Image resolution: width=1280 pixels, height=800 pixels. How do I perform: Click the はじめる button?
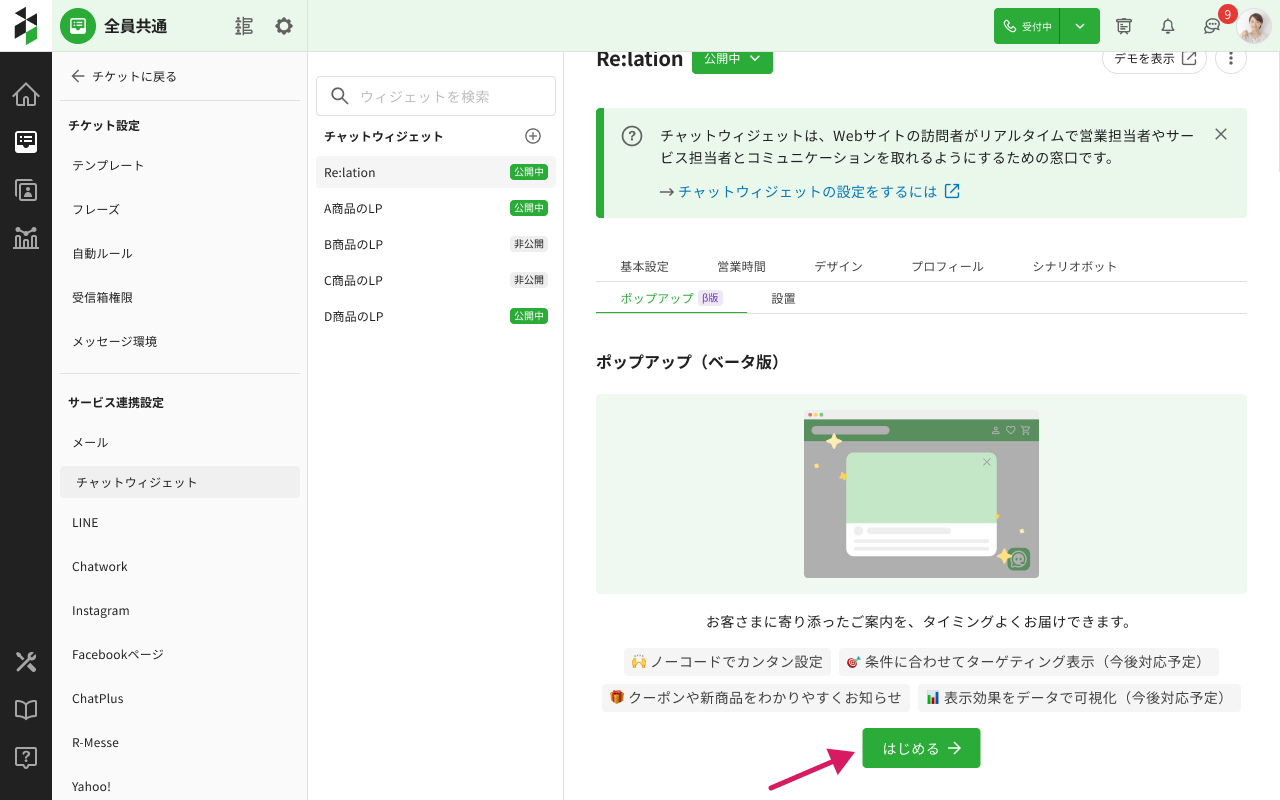(921, 748)
